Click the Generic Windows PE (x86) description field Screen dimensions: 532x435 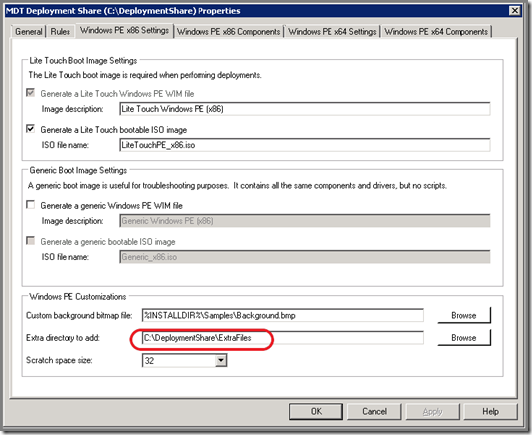305,221
